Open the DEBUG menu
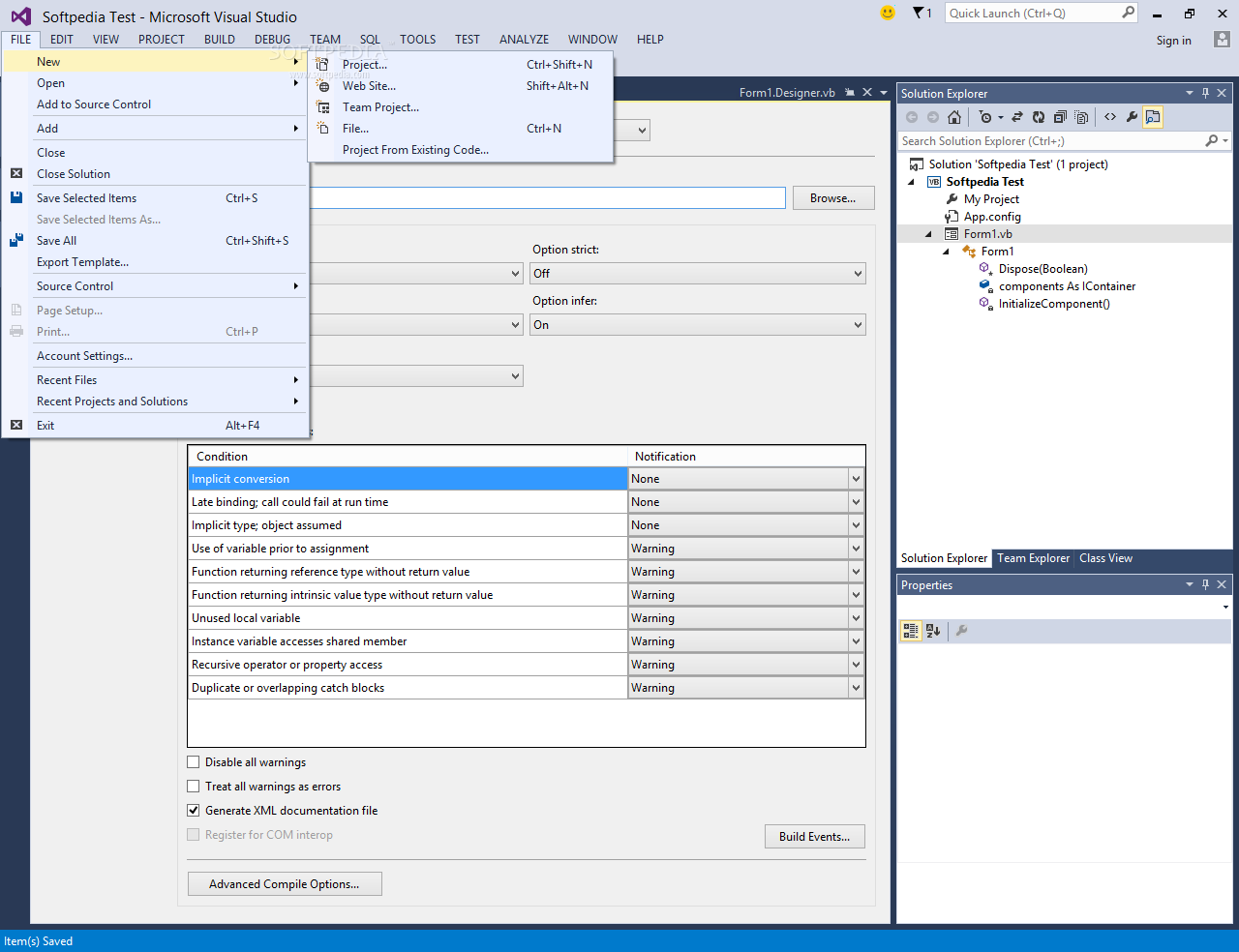The image size is (1239, 952). pyautogui.click(x=272, y=40)
